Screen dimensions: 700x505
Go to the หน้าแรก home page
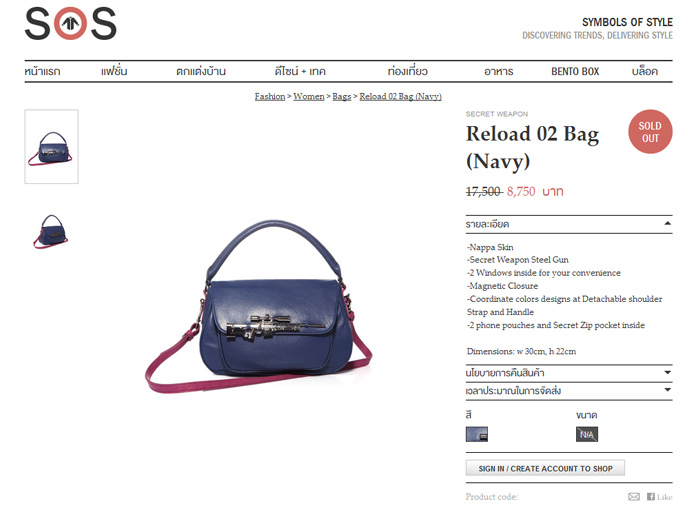coord(42,71)
